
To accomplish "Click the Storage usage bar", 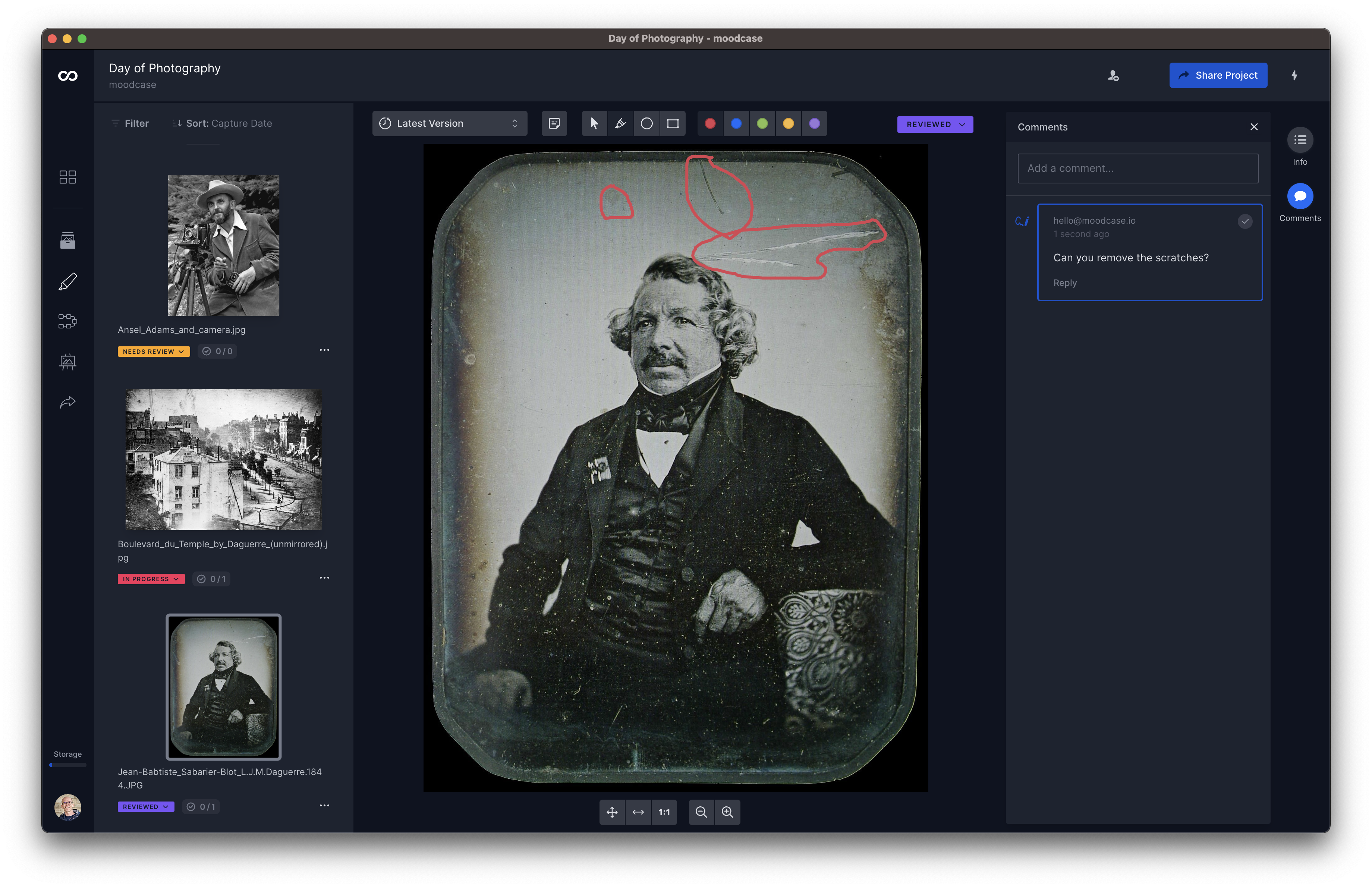I will click(67, 765).
